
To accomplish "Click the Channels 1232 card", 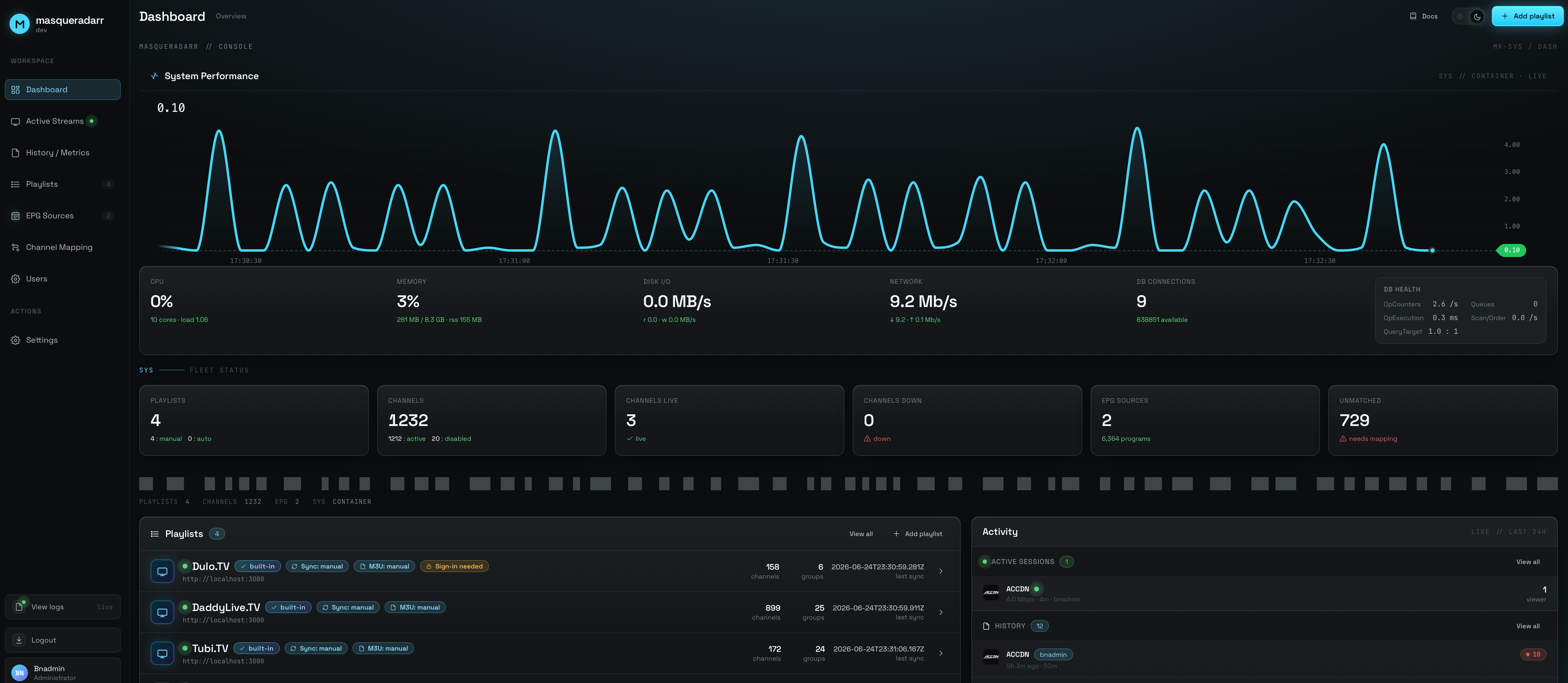I will click(x=491, y=420).
